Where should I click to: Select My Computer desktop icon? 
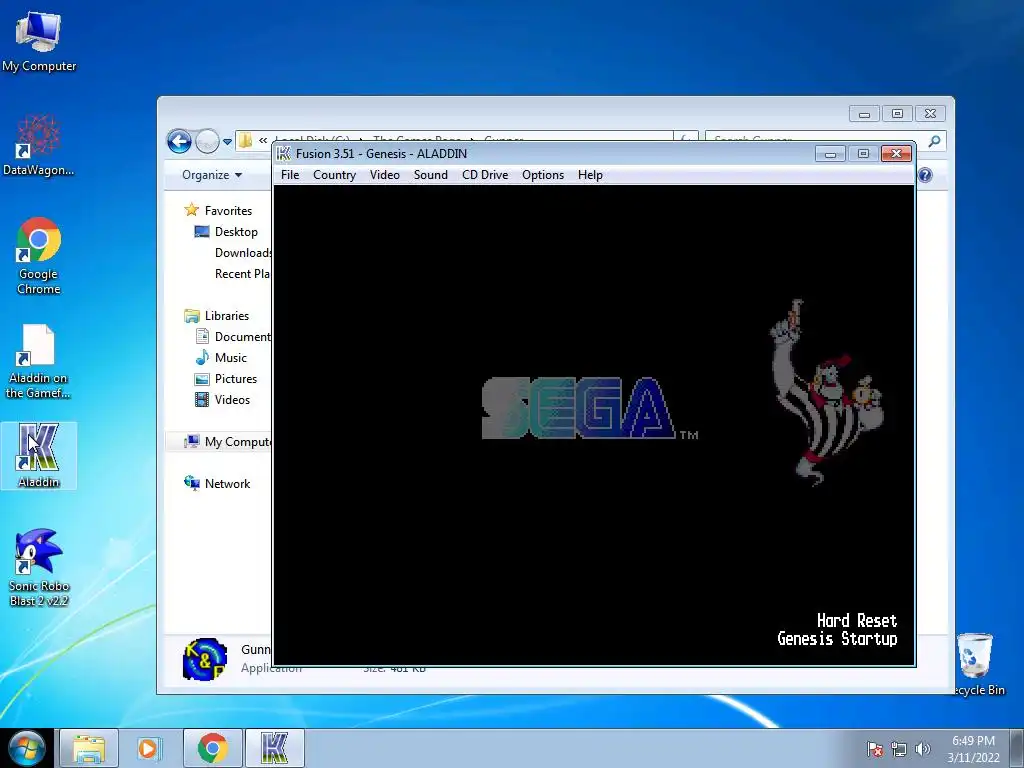39,40
